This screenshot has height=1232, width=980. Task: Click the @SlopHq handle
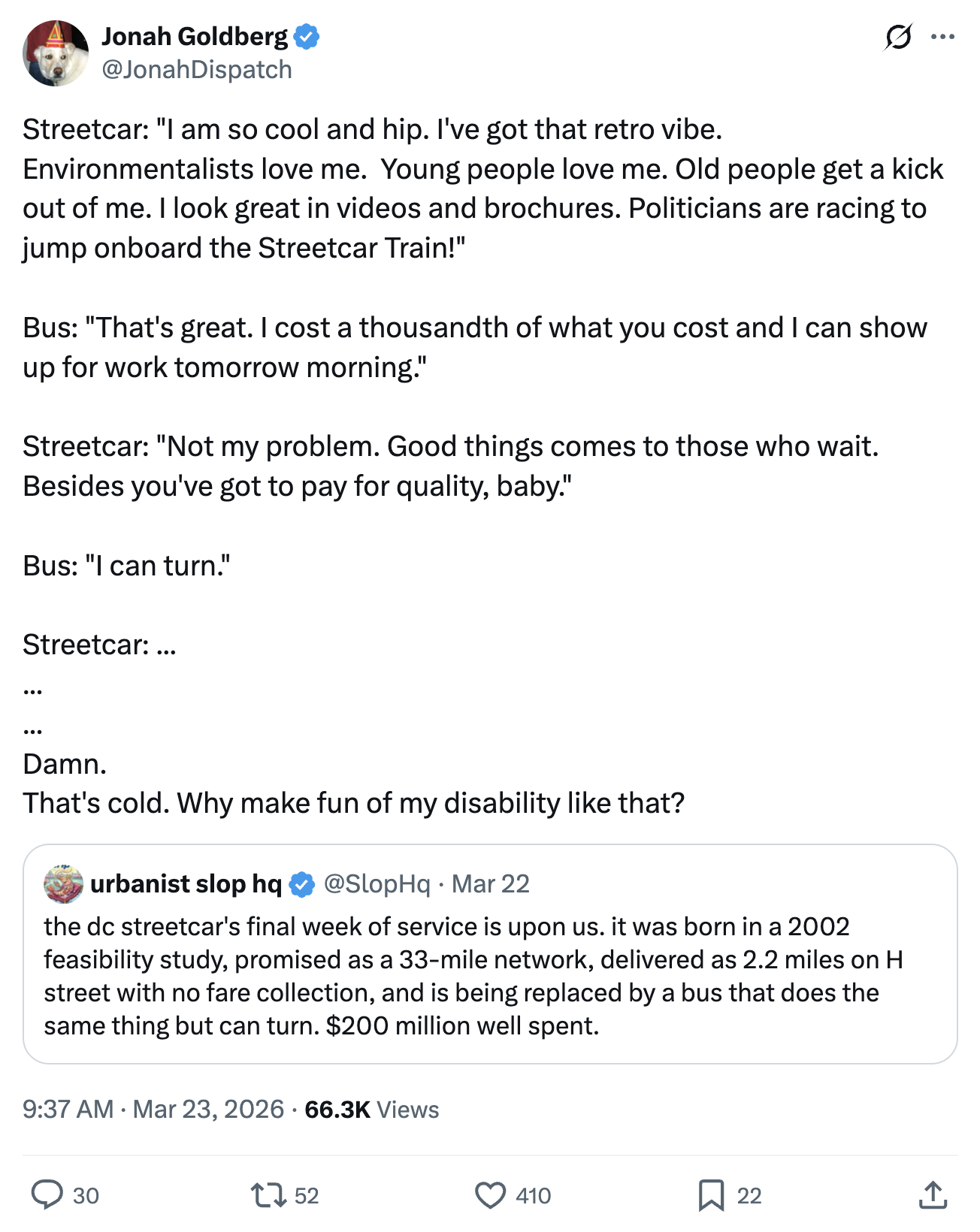point(377,884)
